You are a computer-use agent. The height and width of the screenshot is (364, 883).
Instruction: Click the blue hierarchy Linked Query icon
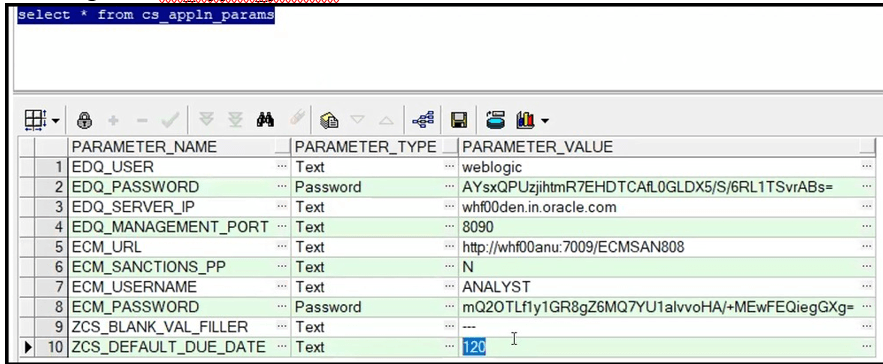pyautogui.click(x=423, y=119)
